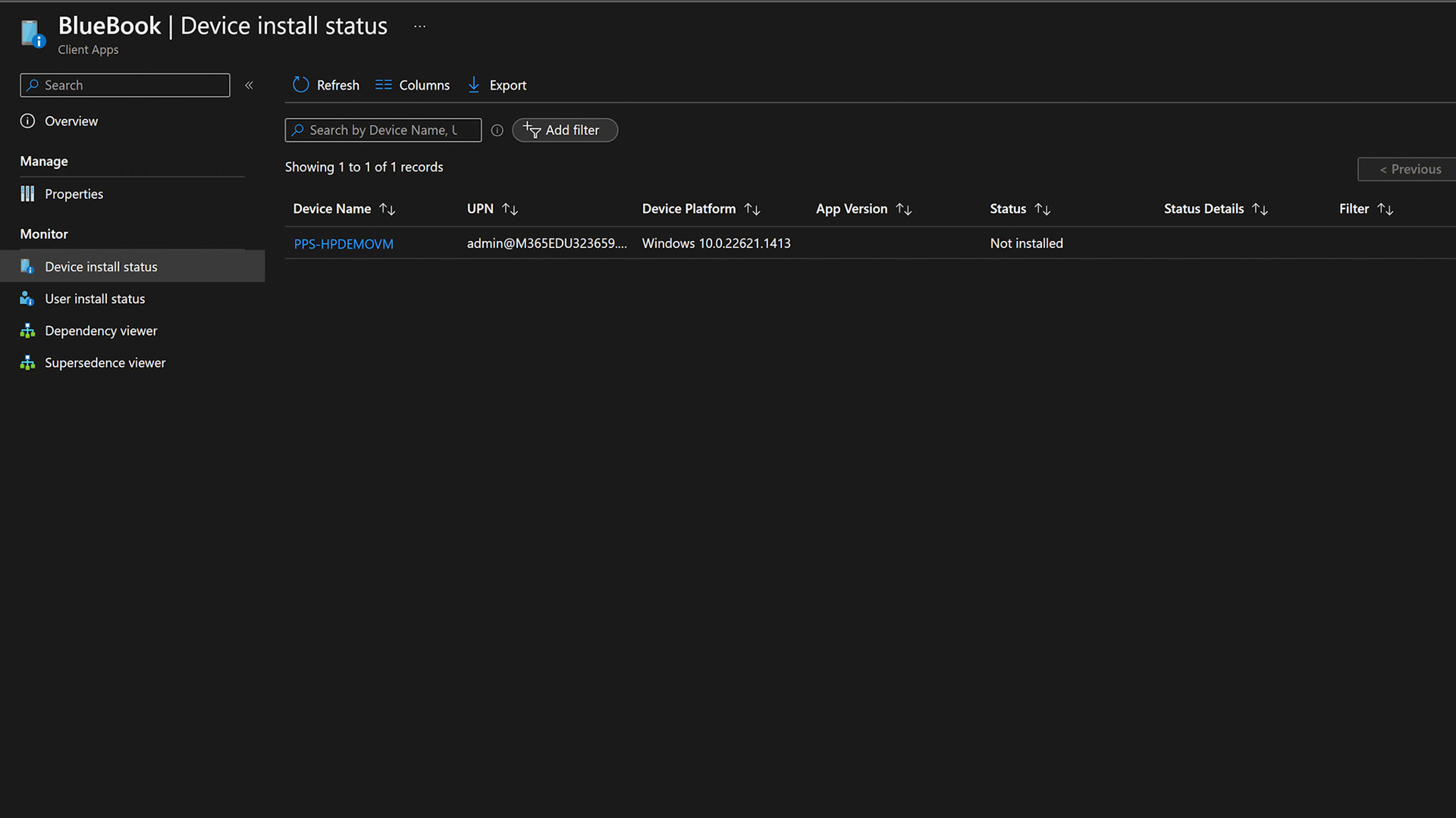Click the Device Platform header text
Screen dimensions: 1456x818
coord(689,208)
